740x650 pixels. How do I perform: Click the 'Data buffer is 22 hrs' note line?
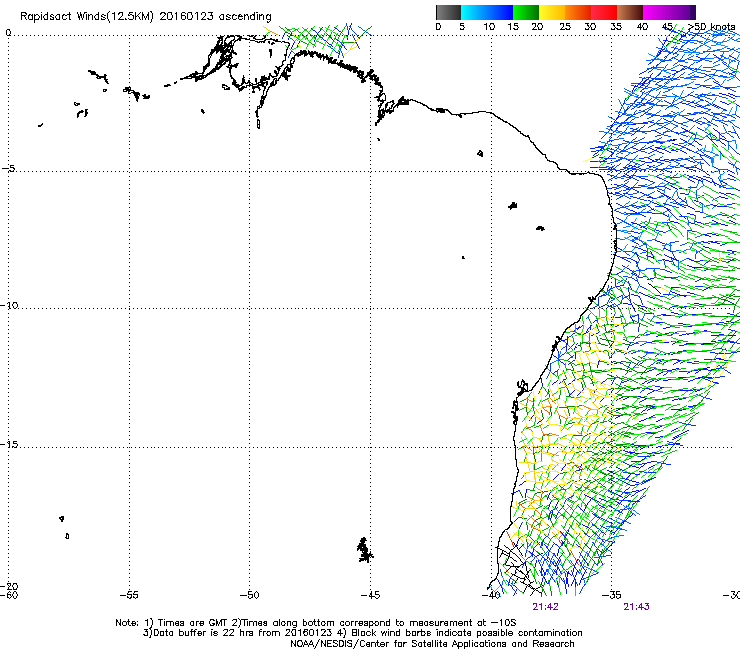[362, 633]
